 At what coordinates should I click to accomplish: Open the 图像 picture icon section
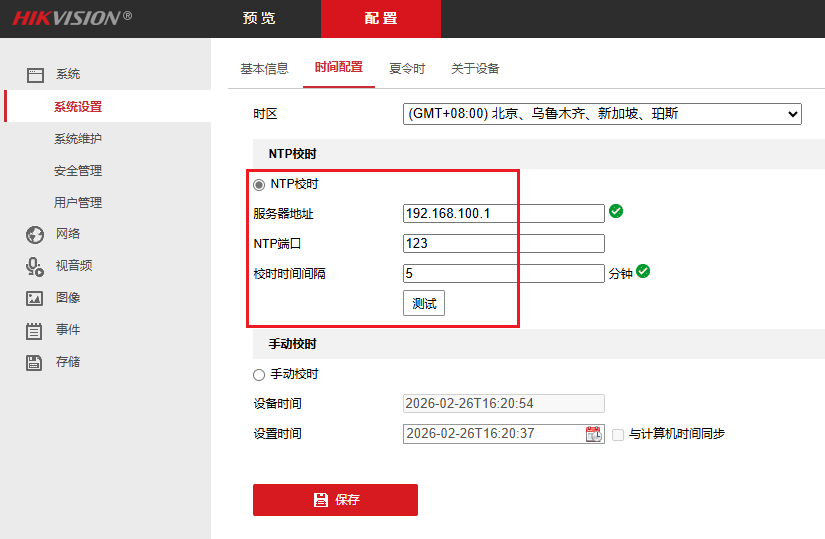(35, 298)
